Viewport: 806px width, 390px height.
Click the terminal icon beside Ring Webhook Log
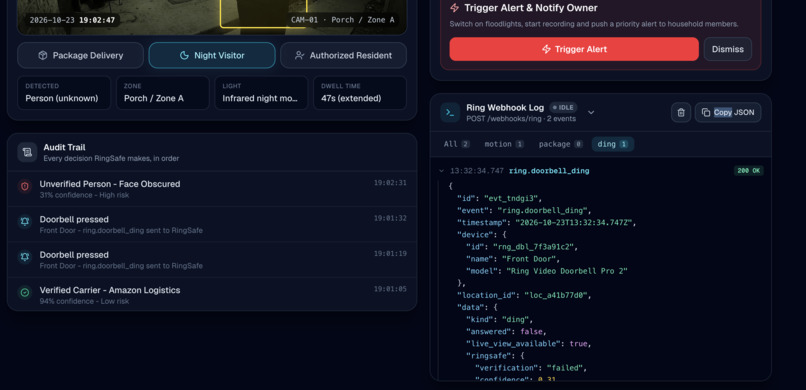[450, 113]
